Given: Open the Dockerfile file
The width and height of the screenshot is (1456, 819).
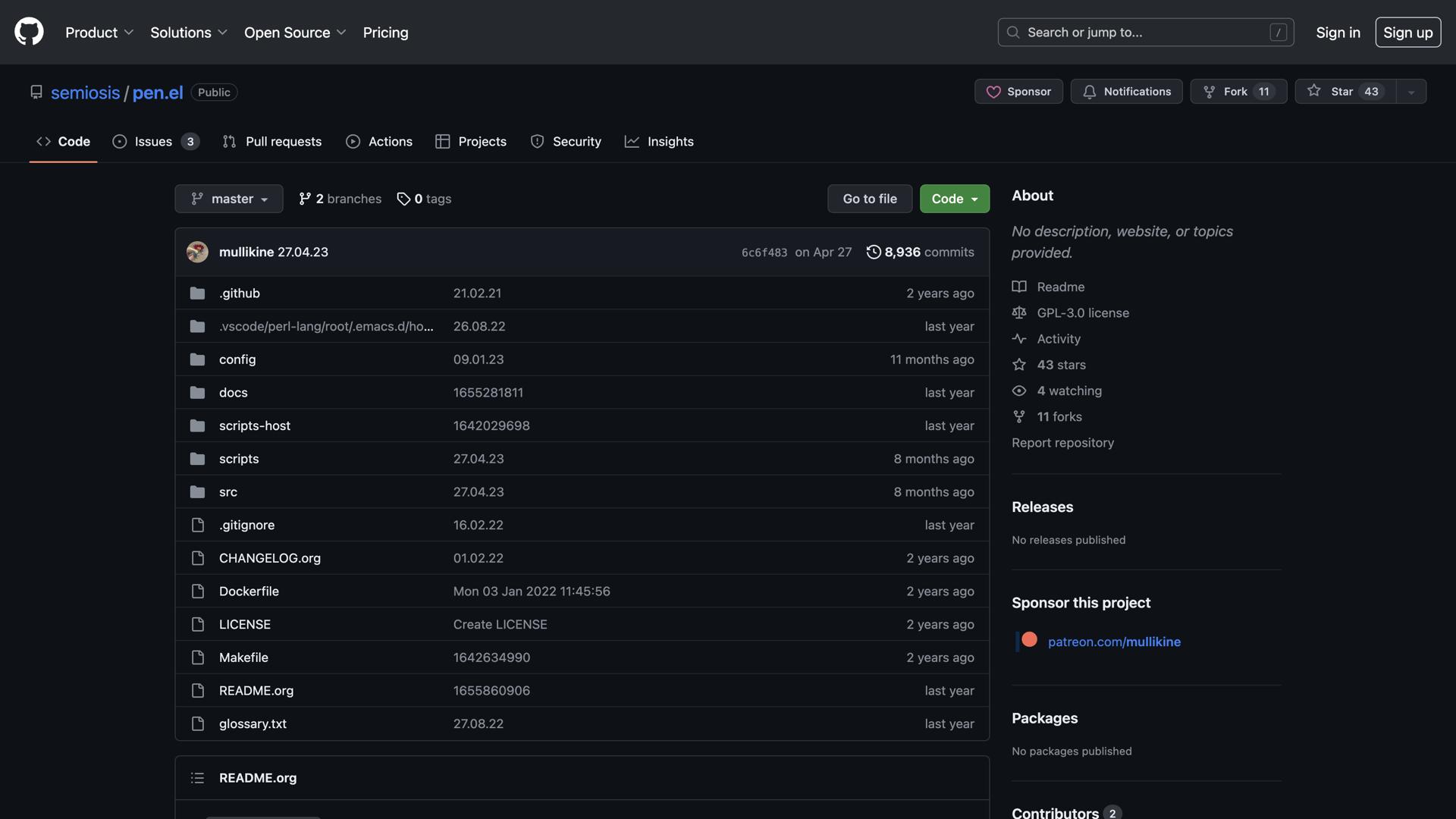Looking at the screenshot, I should 249,591.
